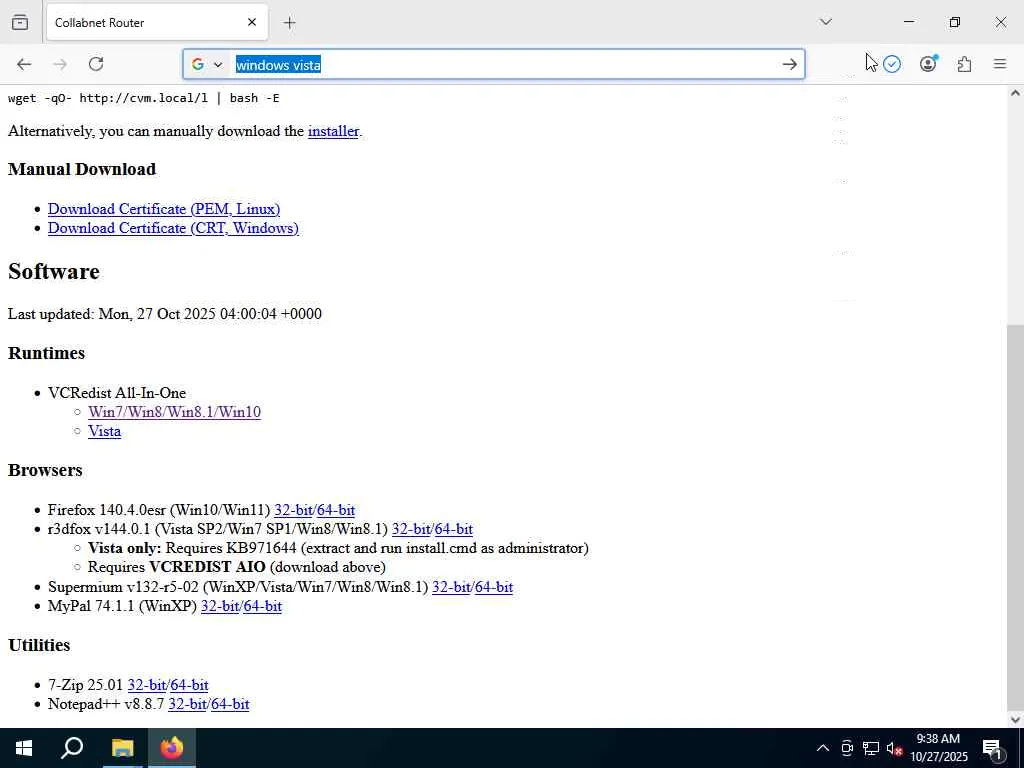Download Certificate (CRT, Windows) link
This screenshot has height=768, width=1024.
pyautogui.click(x=173, y=228)
